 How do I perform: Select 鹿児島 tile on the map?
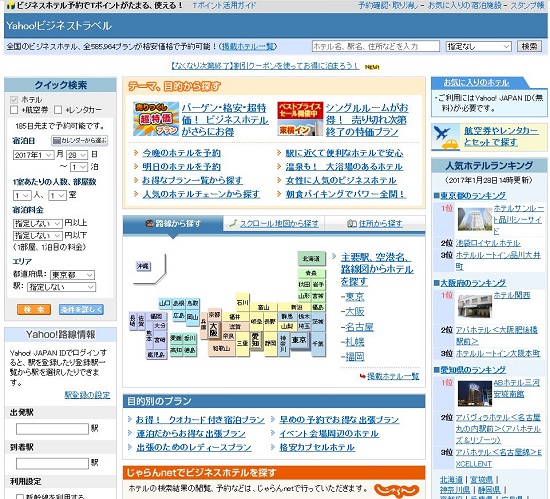coord(156,355)
